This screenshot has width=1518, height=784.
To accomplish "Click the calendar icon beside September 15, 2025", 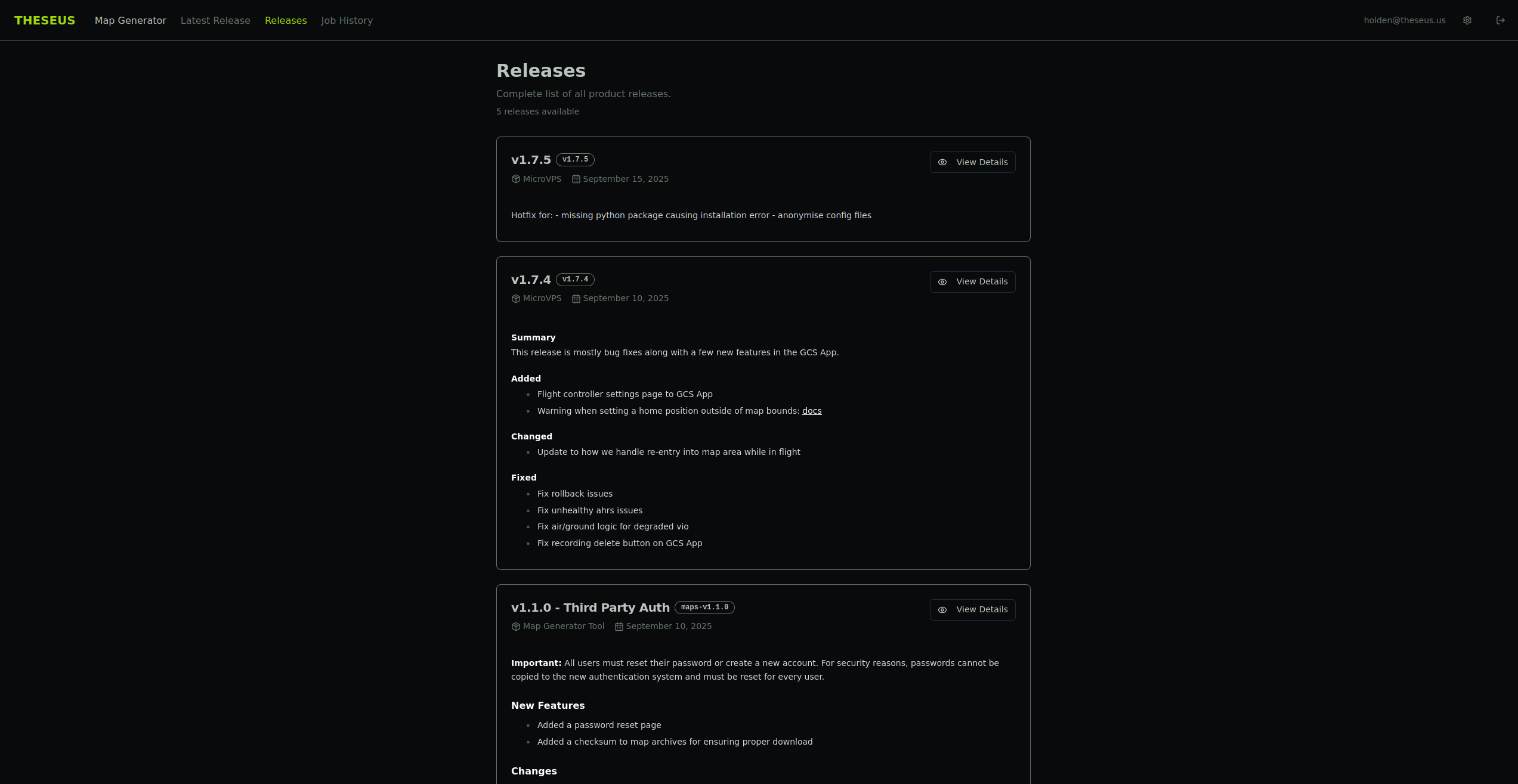I will coord(576,179).
